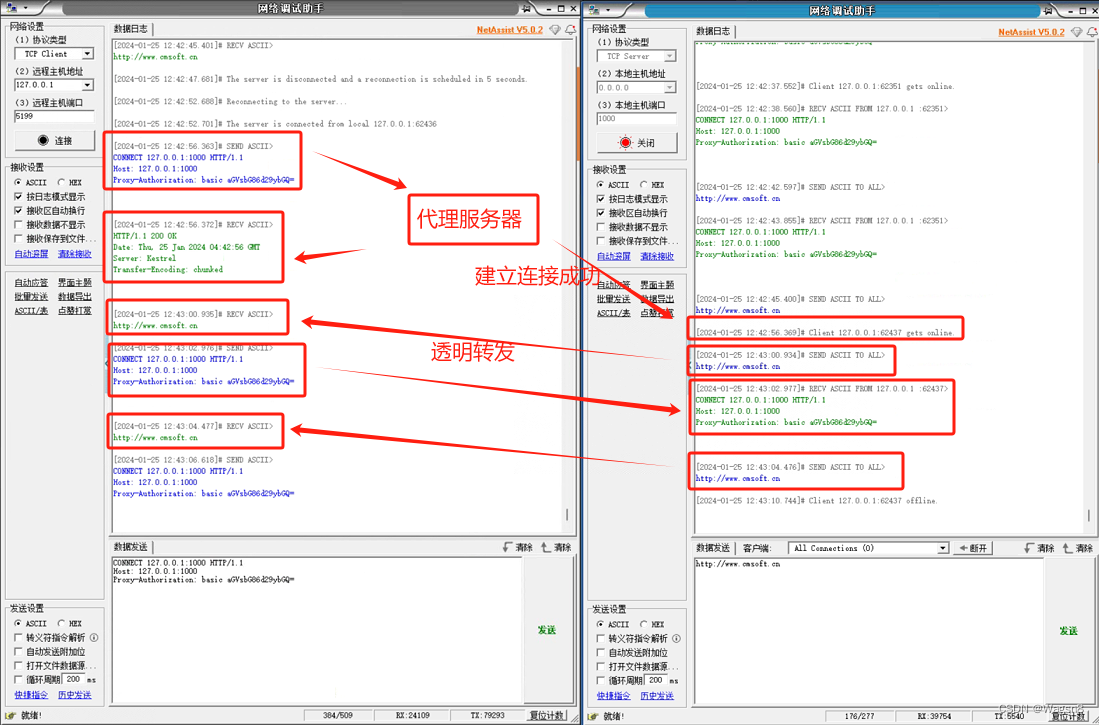Open the 协议类型 TCP Client dropdown
Screen dimensions: 1099x725
88,54
